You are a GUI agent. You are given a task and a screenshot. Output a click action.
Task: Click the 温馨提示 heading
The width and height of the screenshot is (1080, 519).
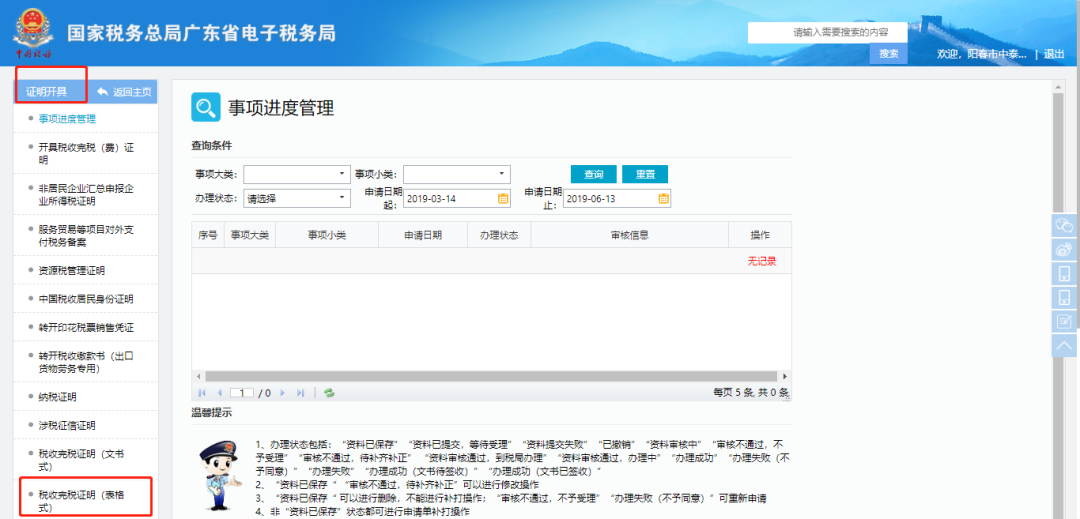tap(211, 413)
